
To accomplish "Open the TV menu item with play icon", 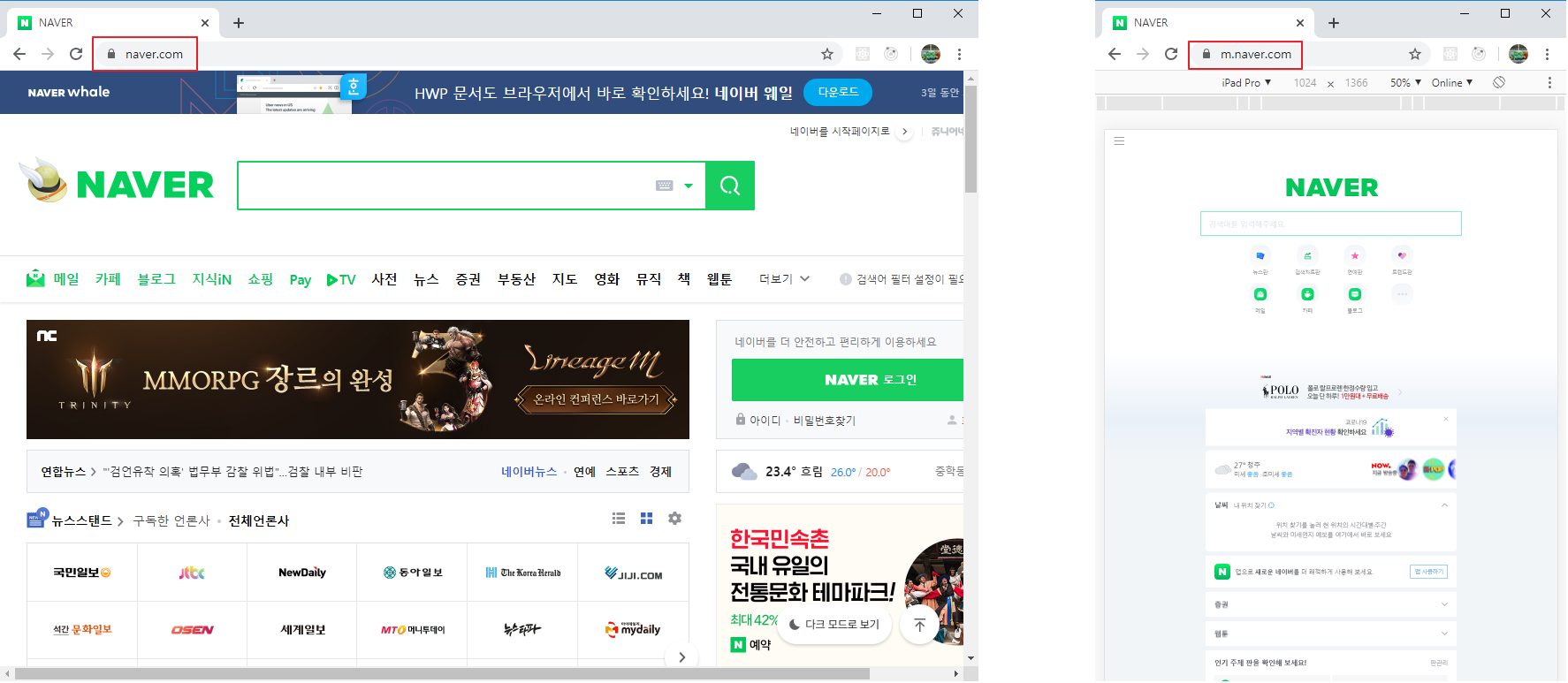I will click(x=341, y=280).
